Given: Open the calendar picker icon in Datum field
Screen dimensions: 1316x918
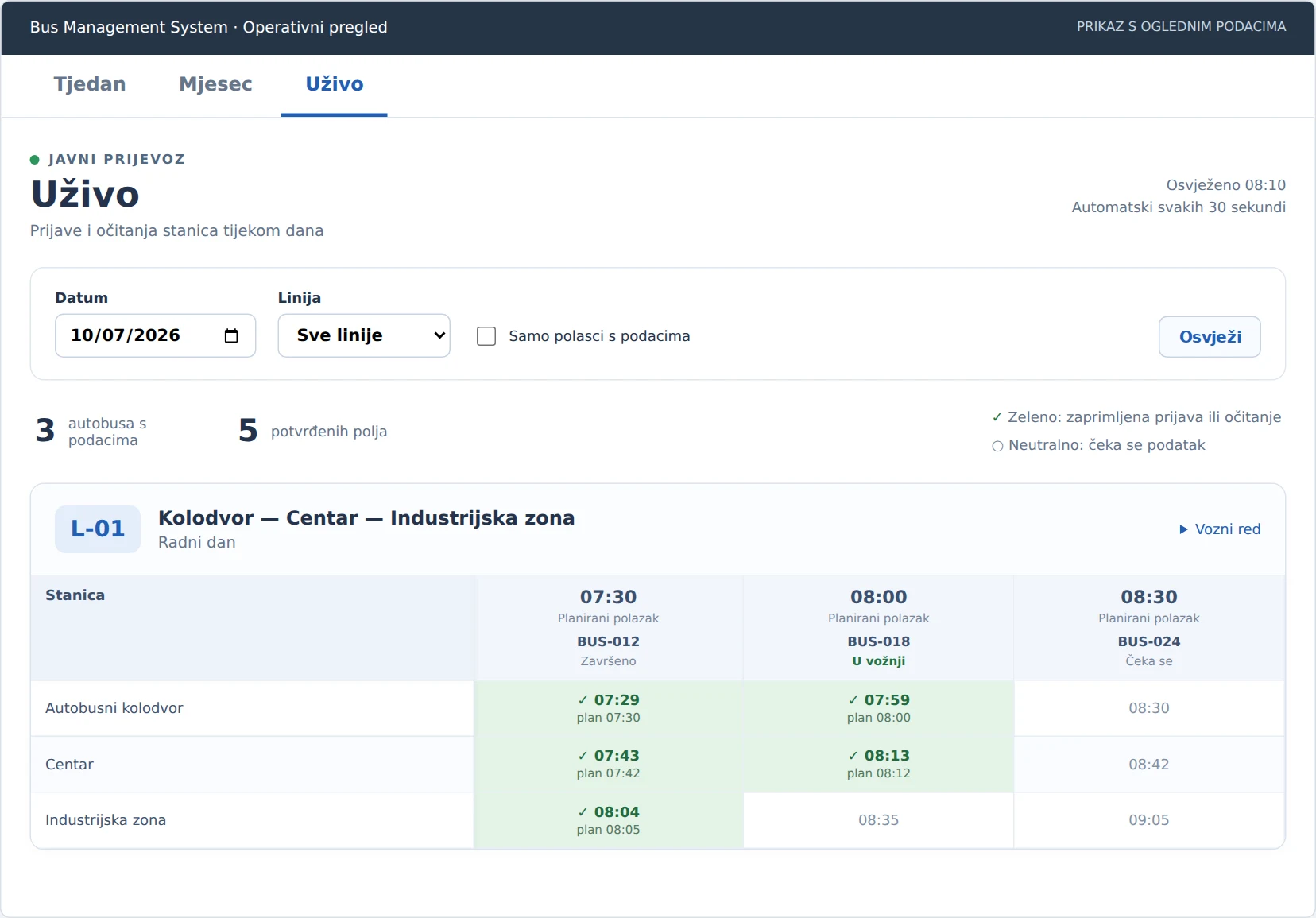Looking at the screenshot, I should [231, 335].
